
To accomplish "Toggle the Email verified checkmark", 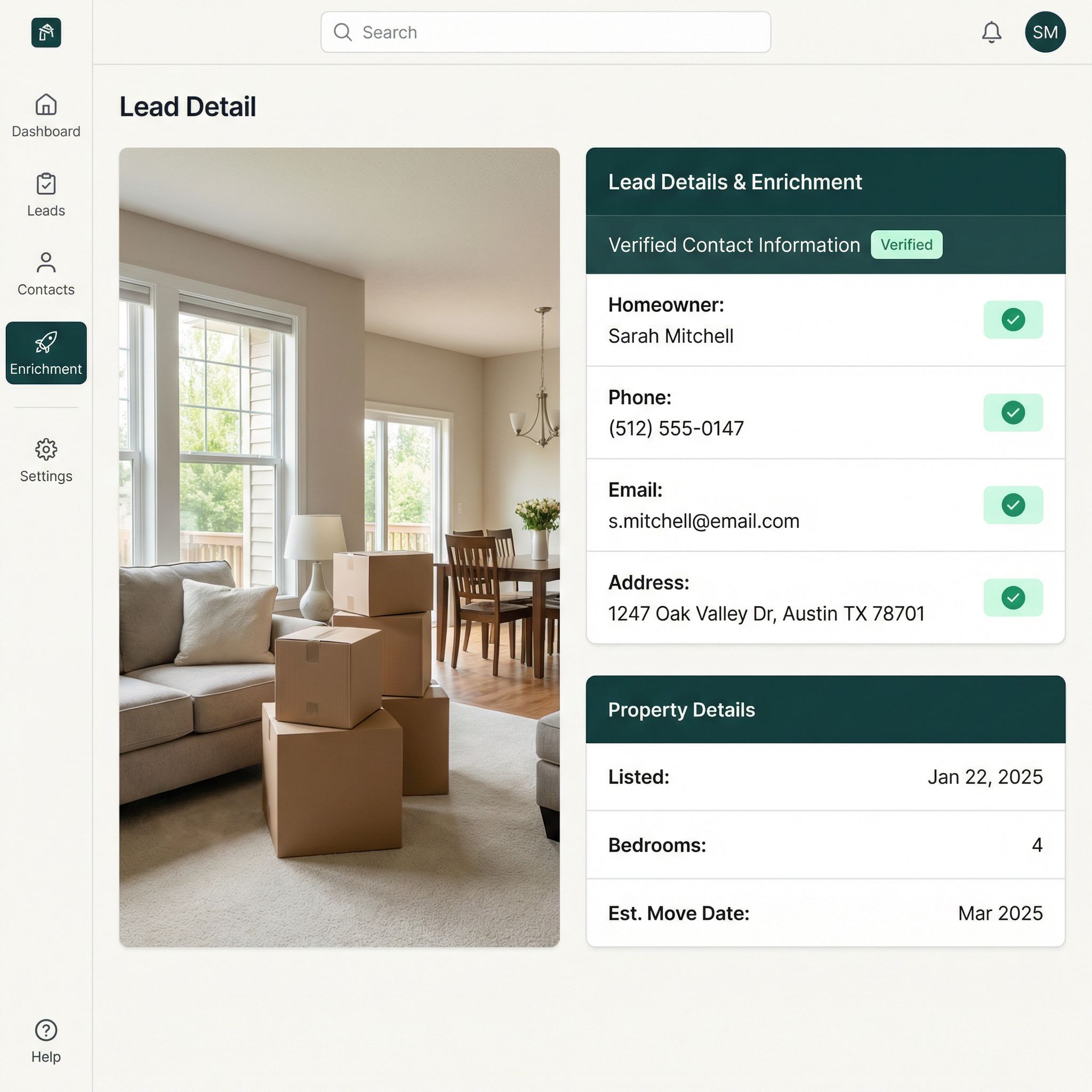I will point(1013,505).
